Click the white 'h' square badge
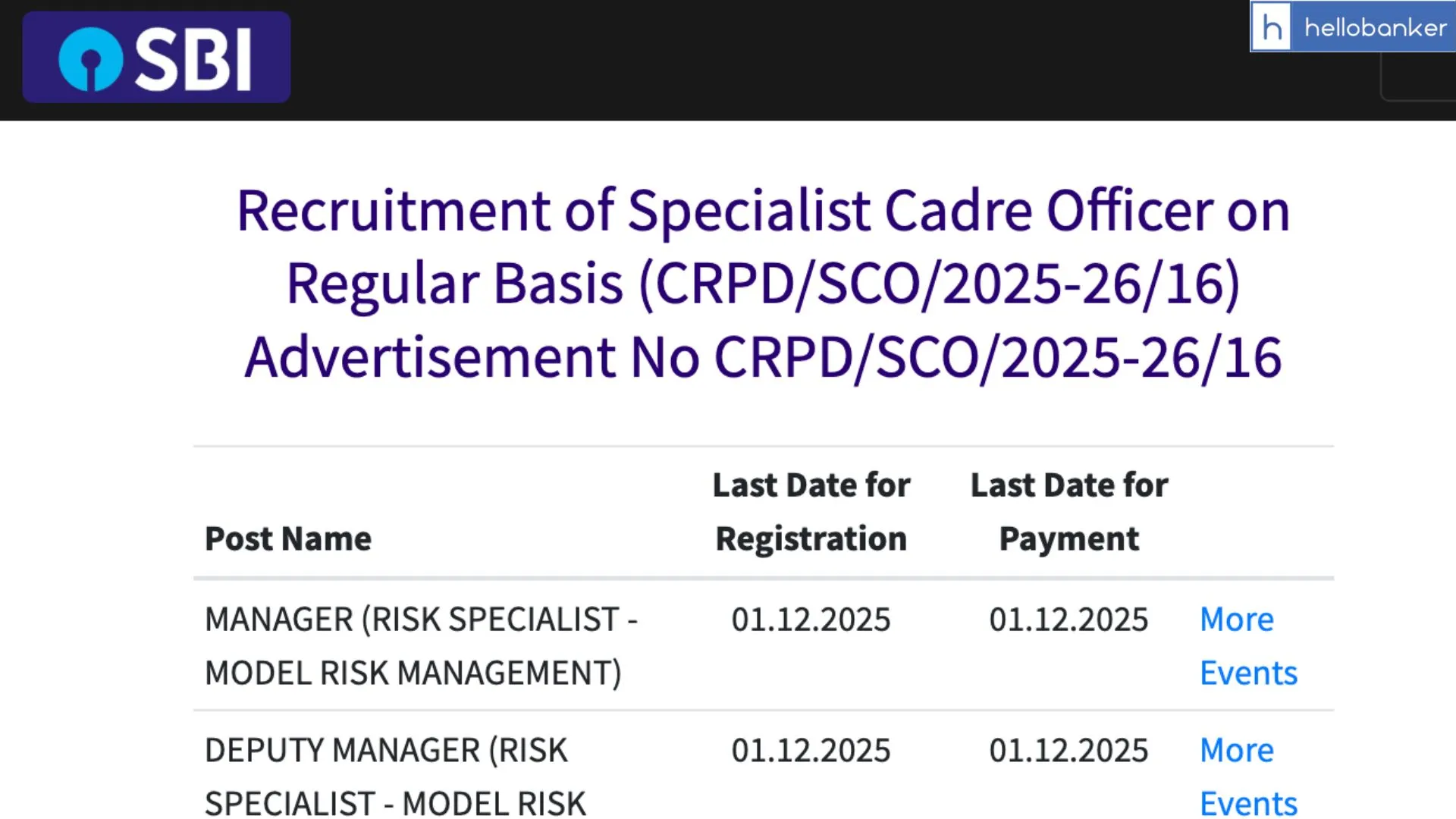Viewport: 1456px width, 819px height. pyautogui.click(x=1271, y=27)
